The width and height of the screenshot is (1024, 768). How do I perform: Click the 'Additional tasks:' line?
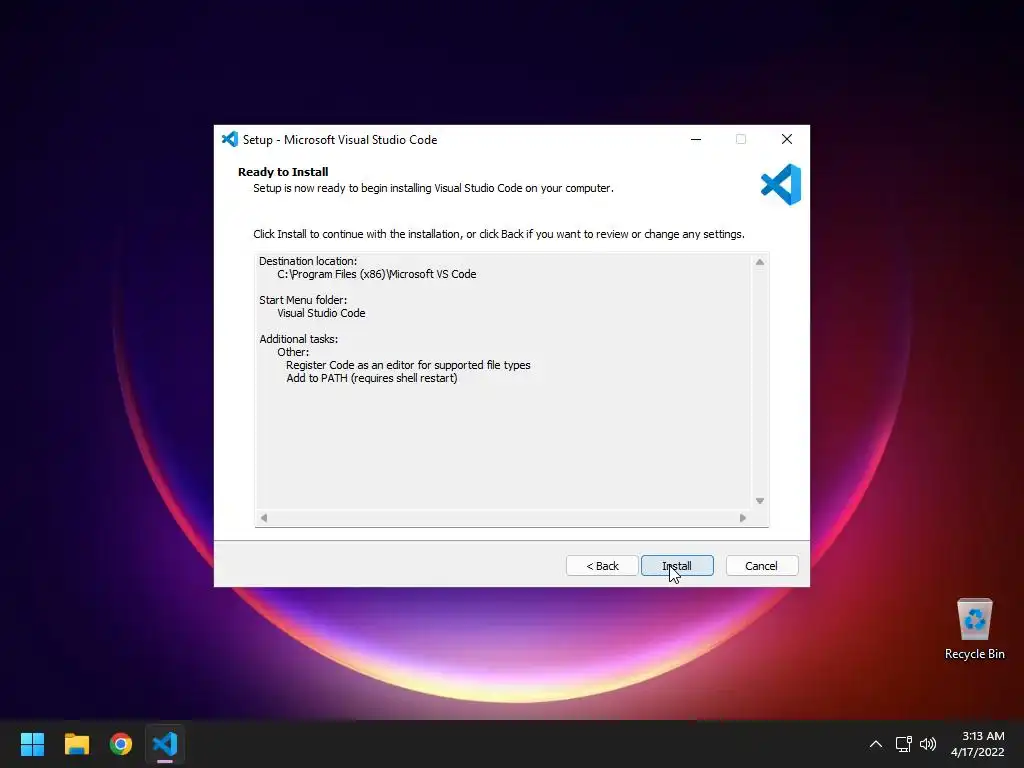(x=298, y=339)
